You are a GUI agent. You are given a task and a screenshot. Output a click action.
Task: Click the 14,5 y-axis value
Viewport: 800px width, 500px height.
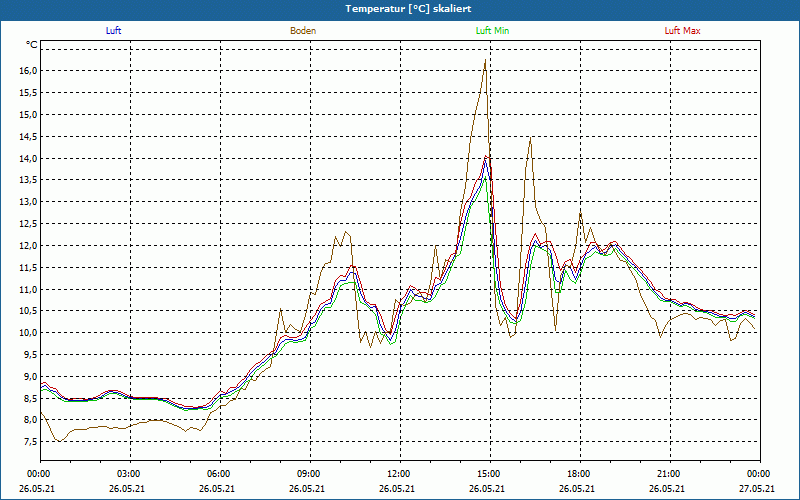coord(29,137)
